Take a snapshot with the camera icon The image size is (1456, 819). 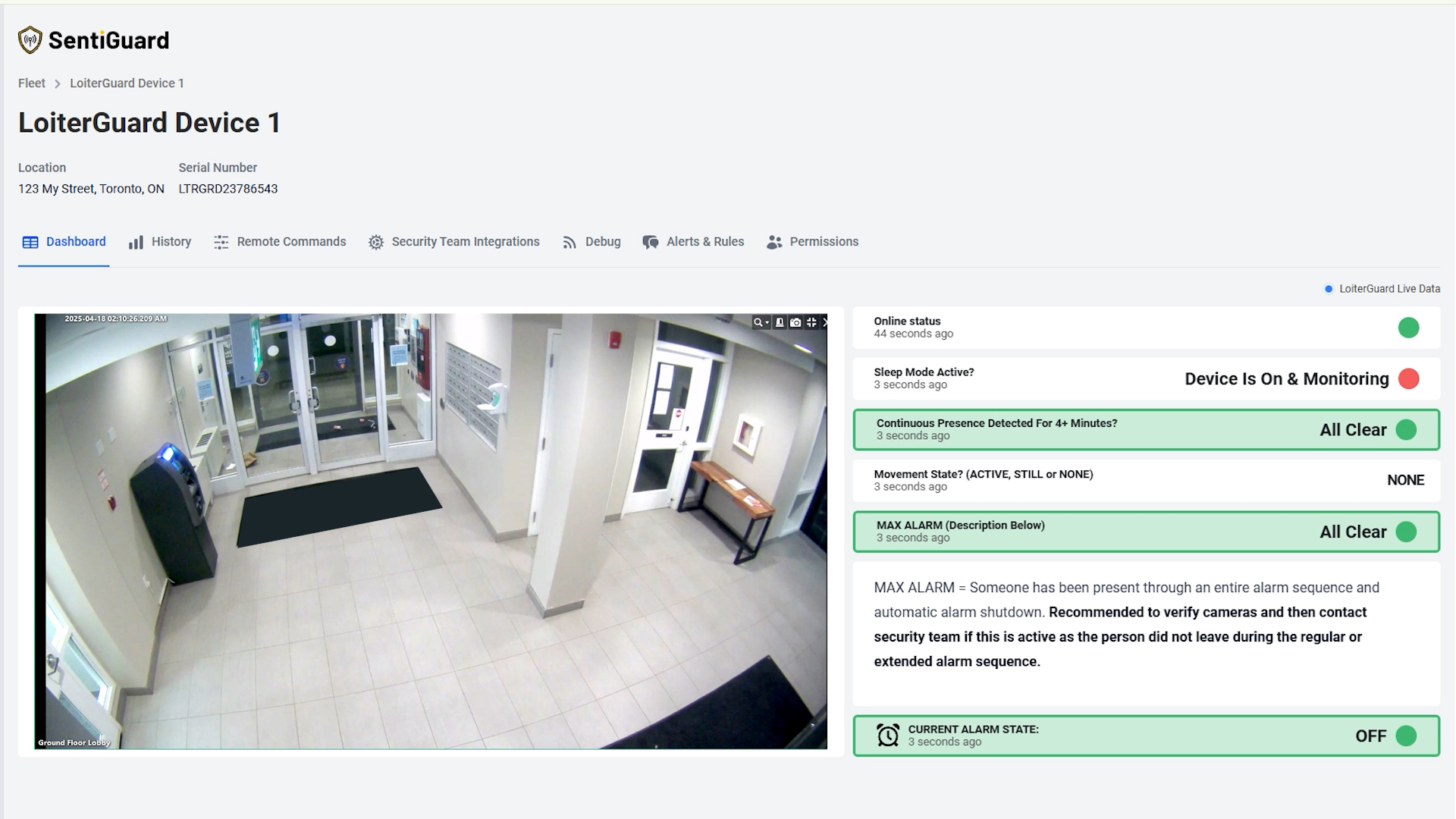click(x=795, y=322)
